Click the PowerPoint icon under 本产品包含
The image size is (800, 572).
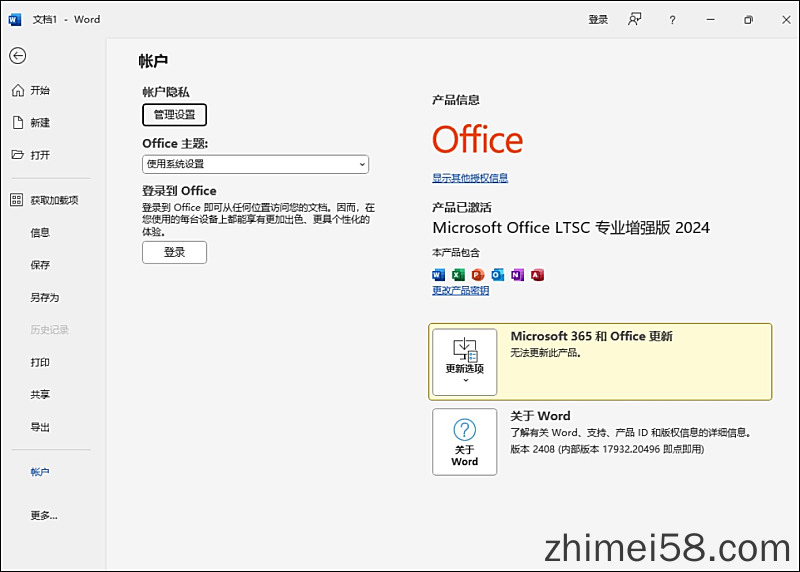(477, 275)
